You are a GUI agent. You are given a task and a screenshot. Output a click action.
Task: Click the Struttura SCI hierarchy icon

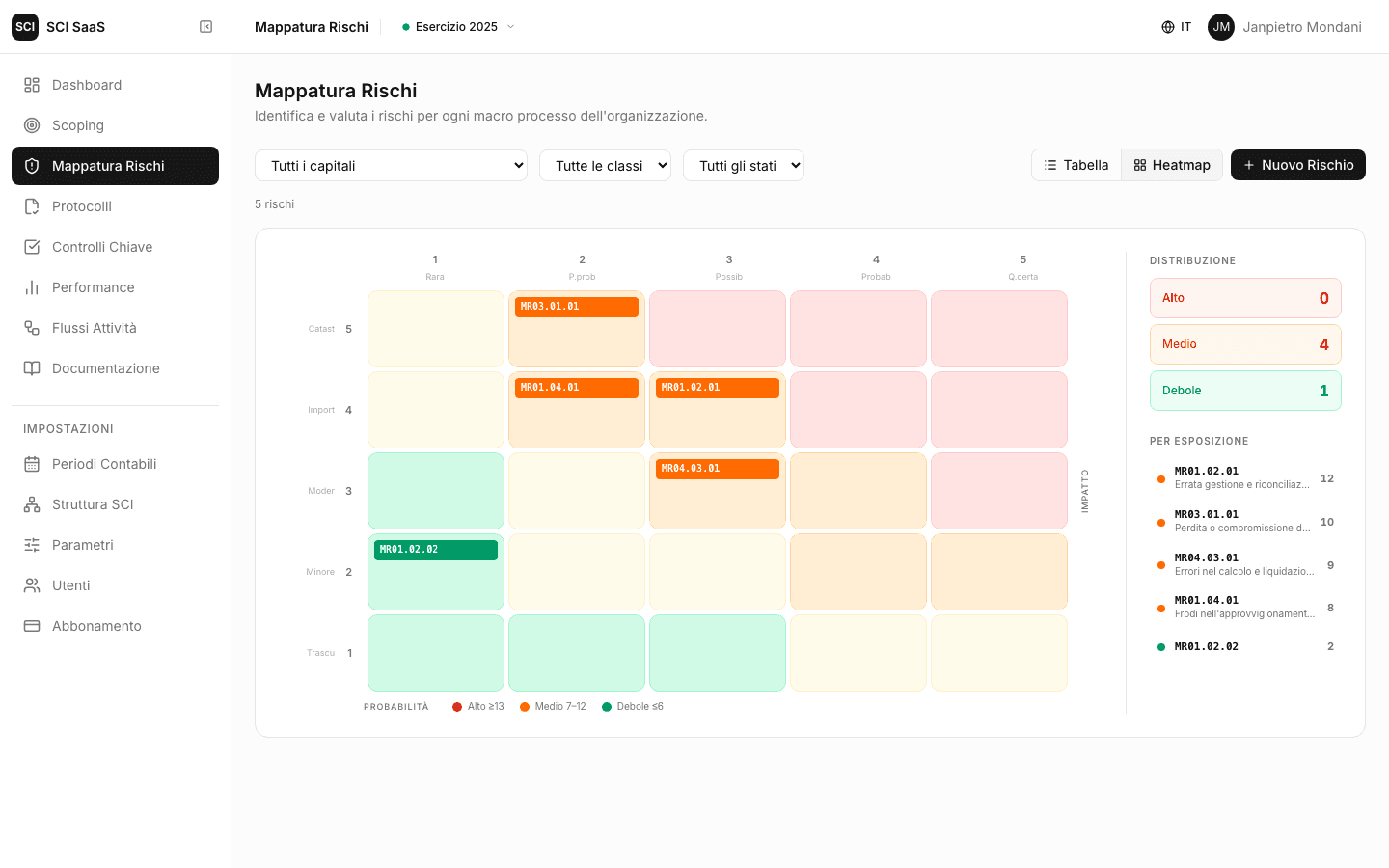point(32,504)
